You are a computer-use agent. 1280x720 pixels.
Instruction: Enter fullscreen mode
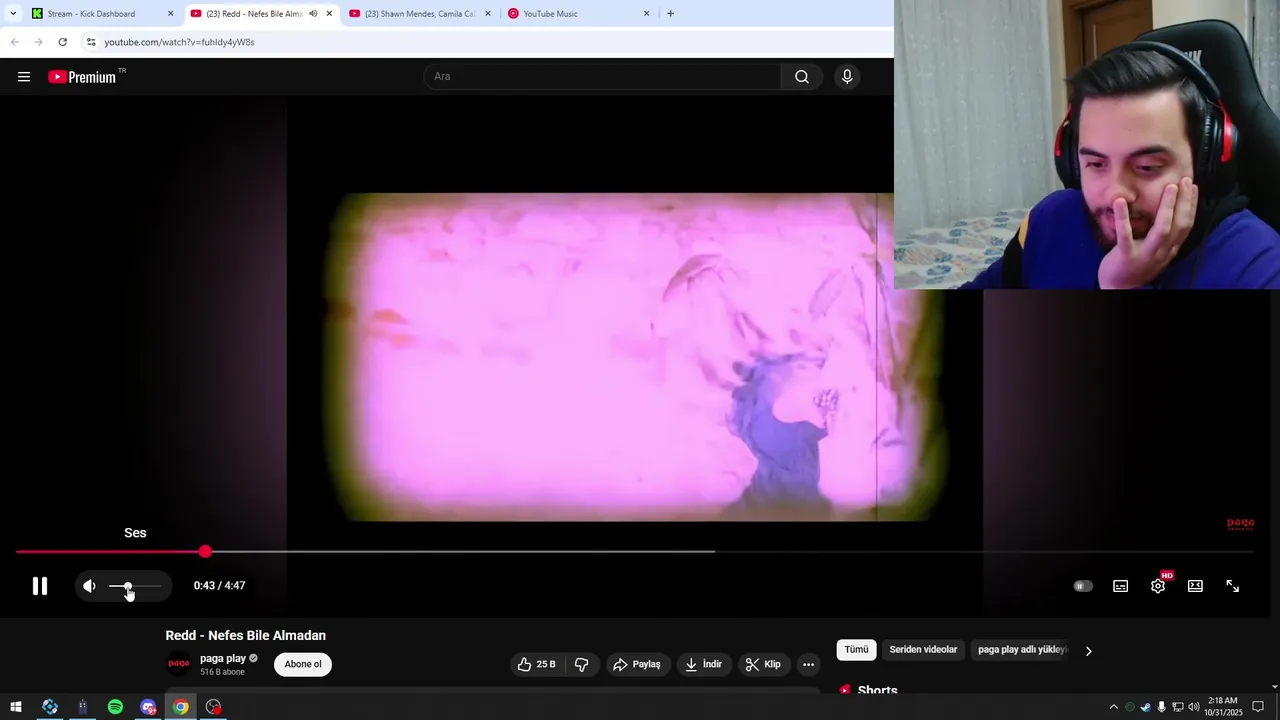[x=1233, y=586]
